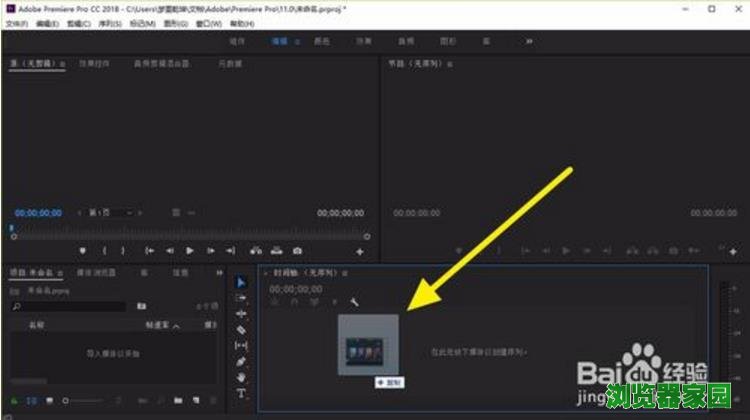Pick the Razor tool
The height and width of the screenshot is (420, 750).
[241, 329]
